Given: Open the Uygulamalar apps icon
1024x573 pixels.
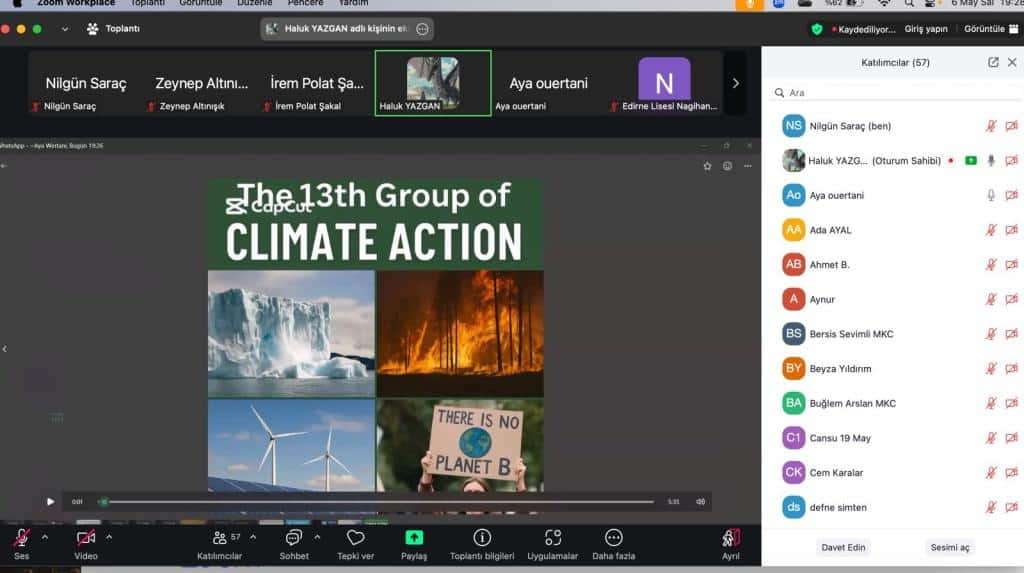Looking at the screenshot, I should pyautogui.click(x=553, y=538).
